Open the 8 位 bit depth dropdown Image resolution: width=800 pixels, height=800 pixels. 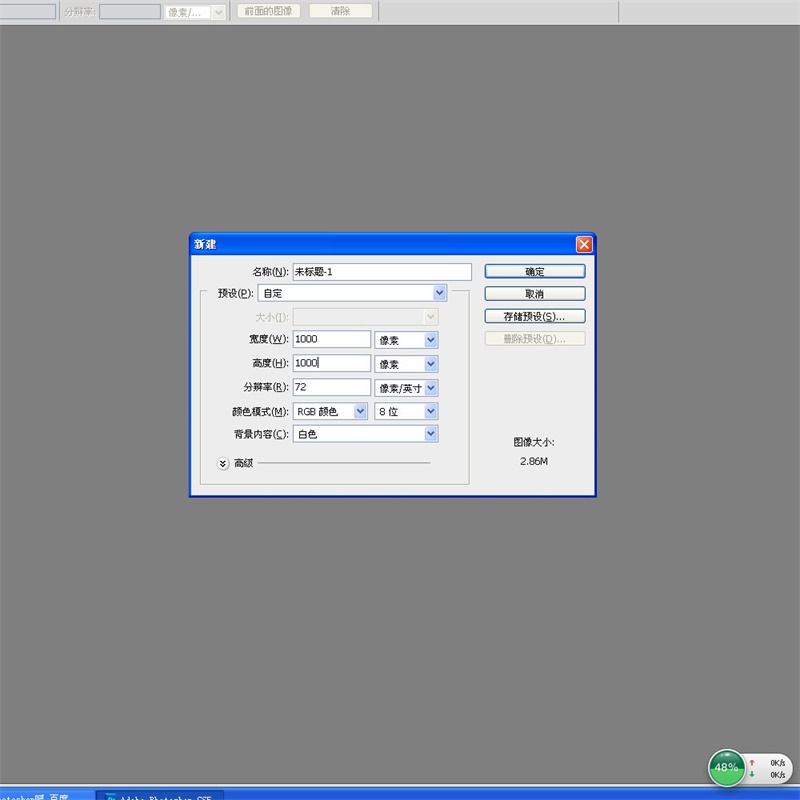(x=431, y=411)
